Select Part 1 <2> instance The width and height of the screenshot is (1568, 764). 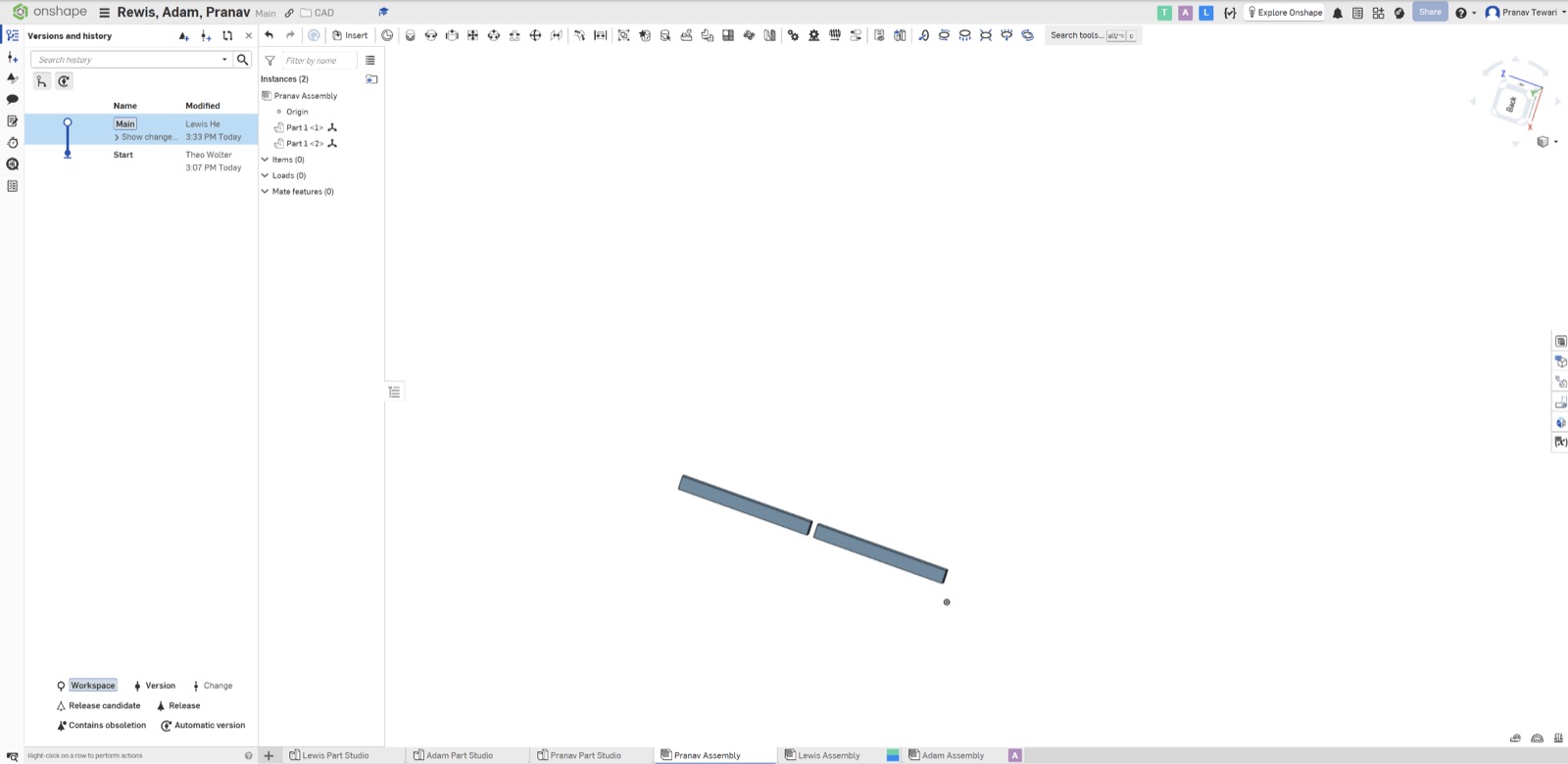[x=304, y=143]
